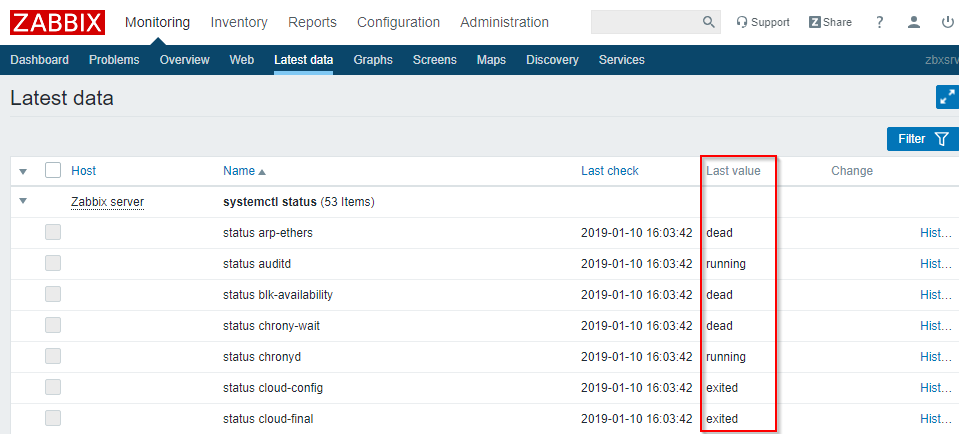Check the select-all checkbox in header
This screenshot has height=434, width=959.
click(53, 171)
